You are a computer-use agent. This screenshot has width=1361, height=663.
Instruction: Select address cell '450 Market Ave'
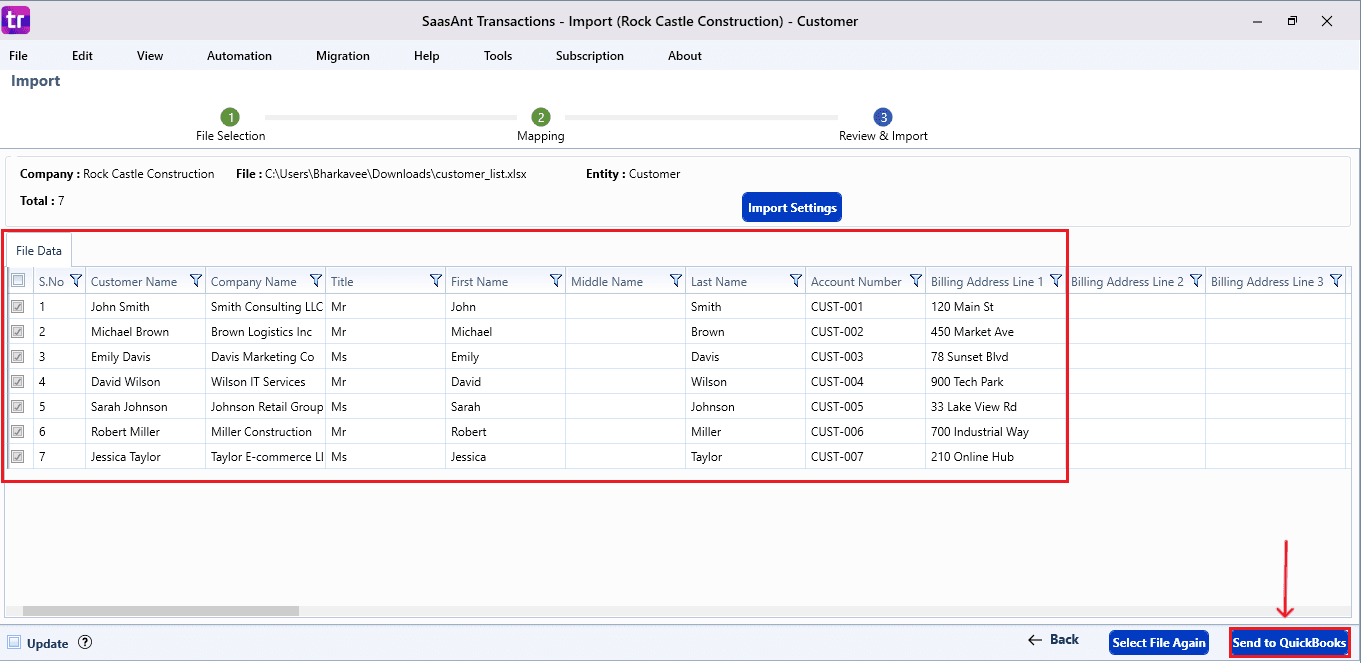(x=996, y=332)
